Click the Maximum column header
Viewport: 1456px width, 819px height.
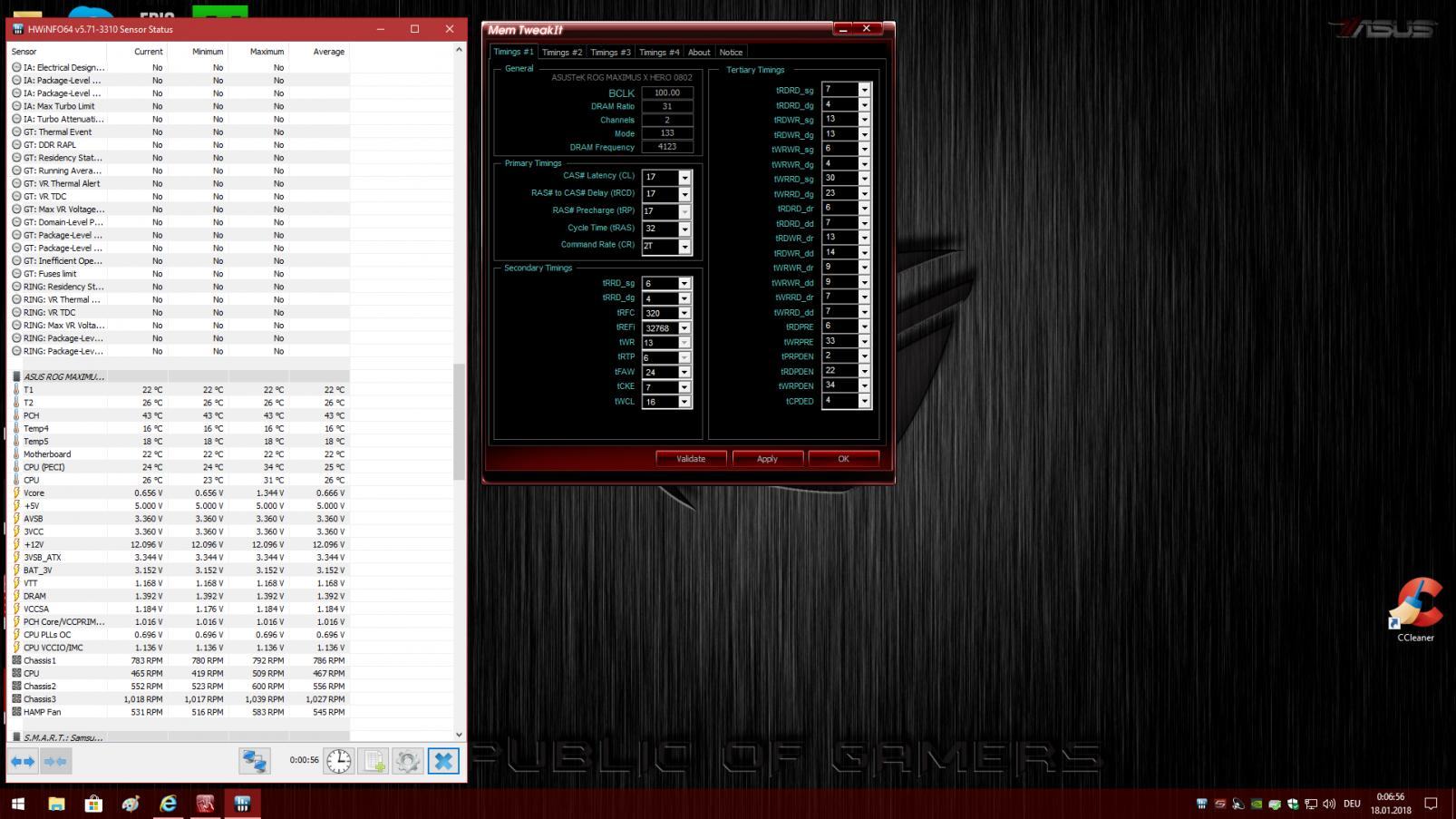267,52
